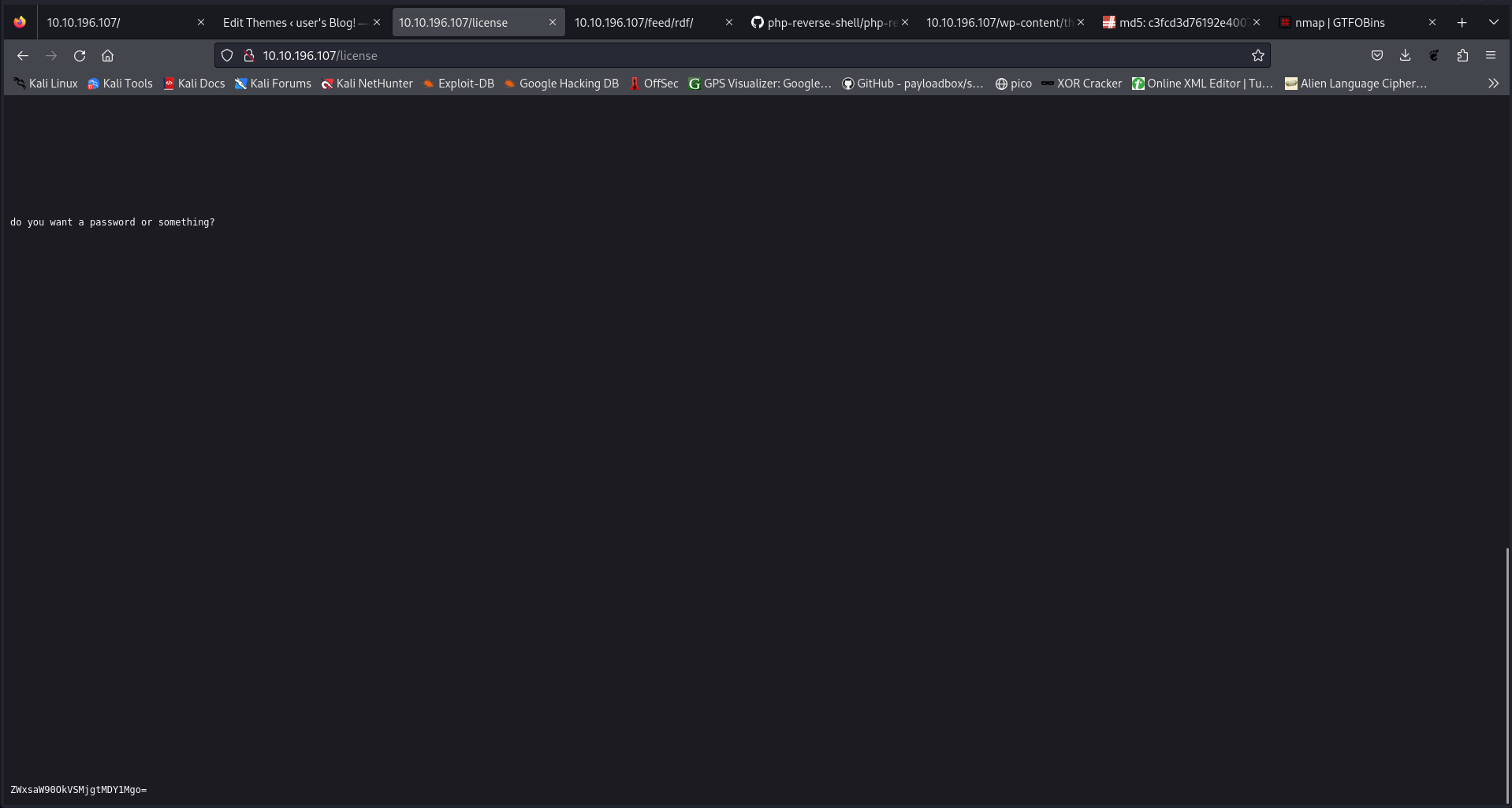Click the forward navigation arrow
Viewport: 1512px width, 808px height.
[x=51, y=55]
